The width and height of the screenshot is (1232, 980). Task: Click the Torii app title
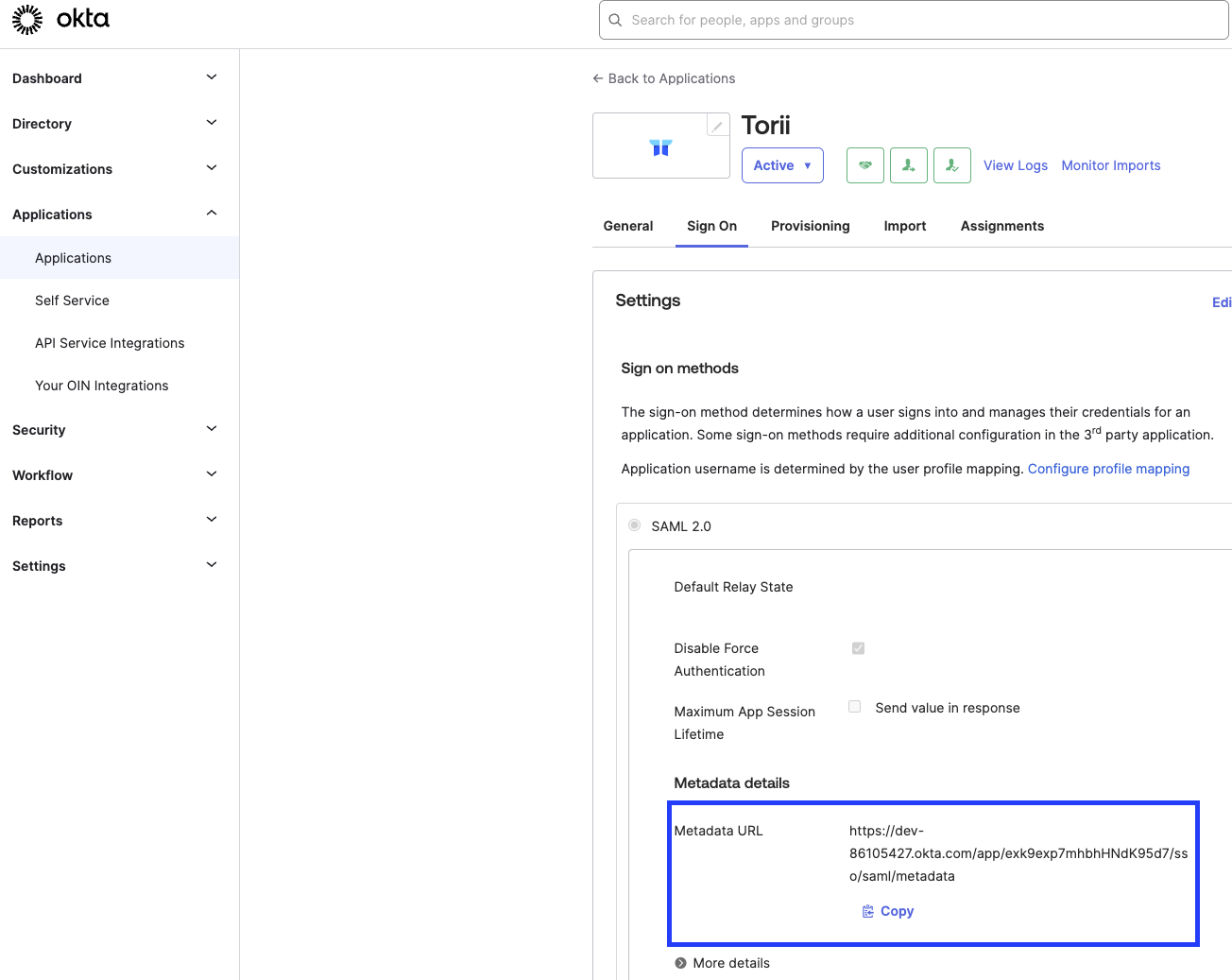point(765,126)
